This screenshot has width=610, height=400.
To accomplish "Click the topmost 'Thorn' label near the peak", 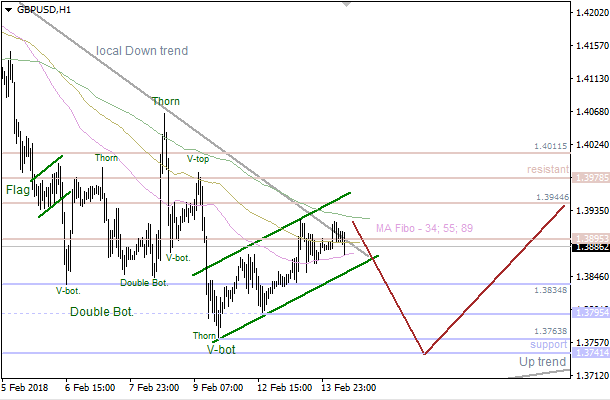I will (166, 101).
